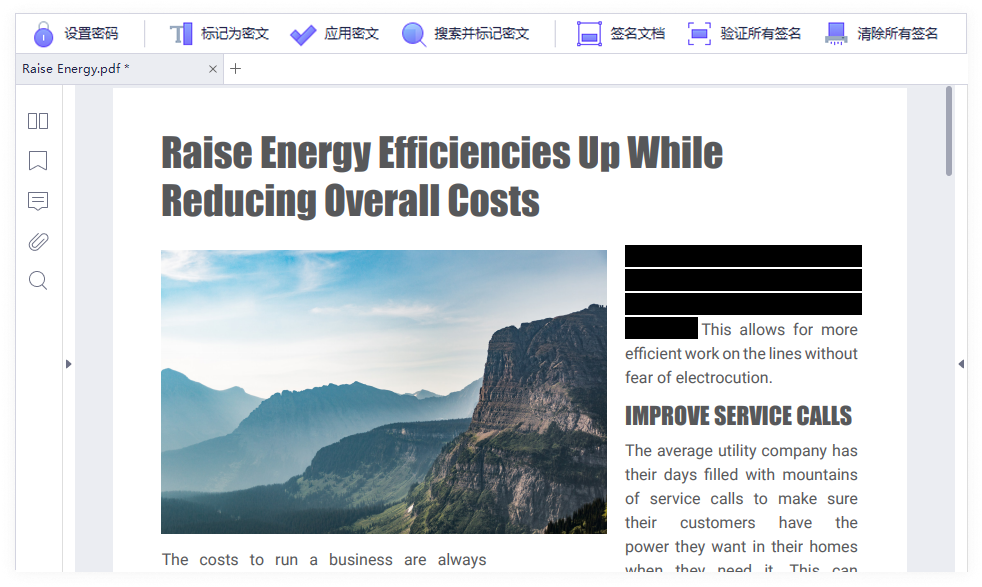Click the mountain landscape image
Image resolution: width=982 pixels, height=587 pixels.
[x=383, y=391]
